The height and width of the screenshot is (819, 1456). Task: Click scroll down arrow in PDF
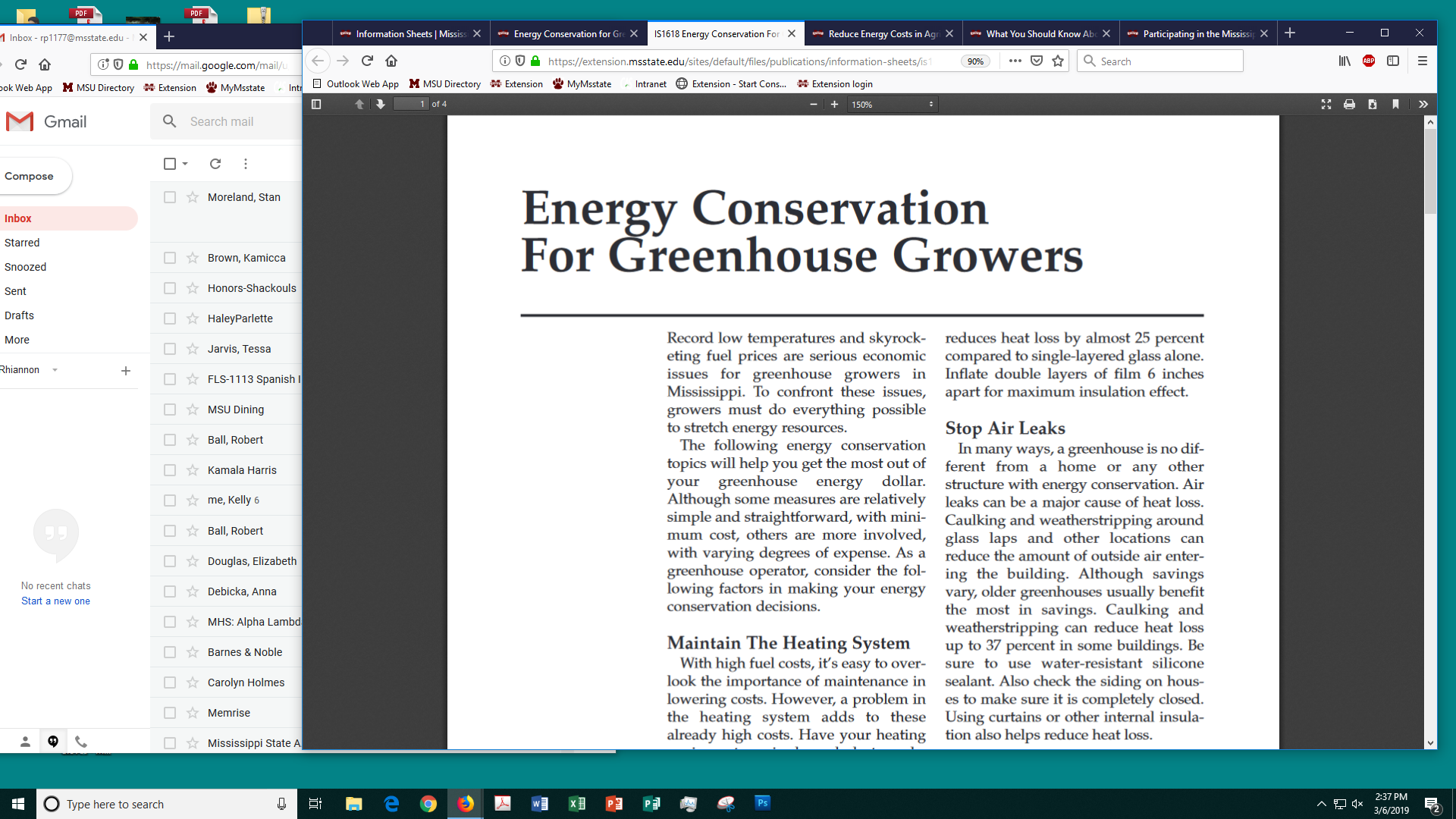click(x=1430, y=743)
